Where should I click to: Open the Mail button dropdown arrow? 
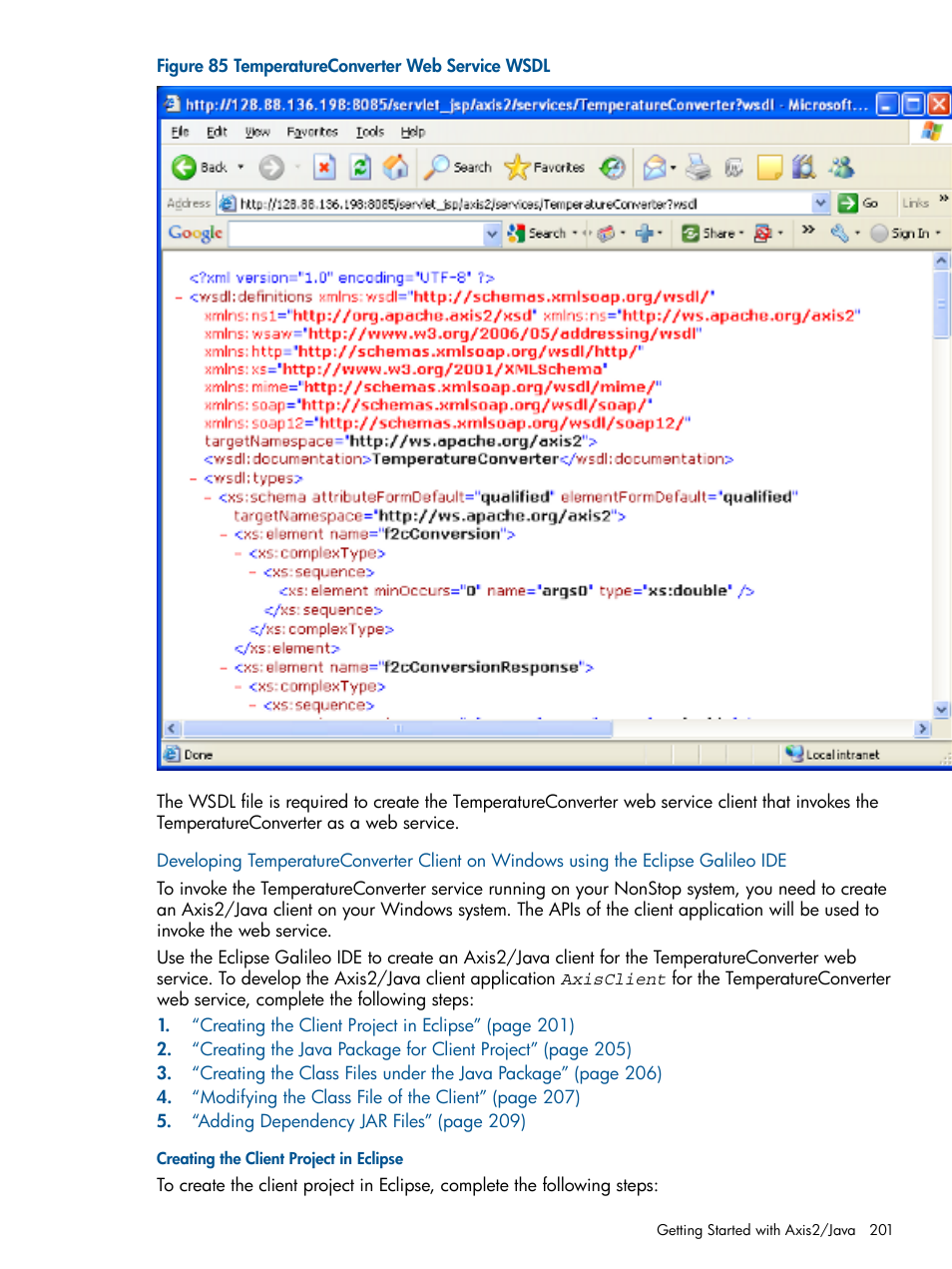click(x=674, y=168)
